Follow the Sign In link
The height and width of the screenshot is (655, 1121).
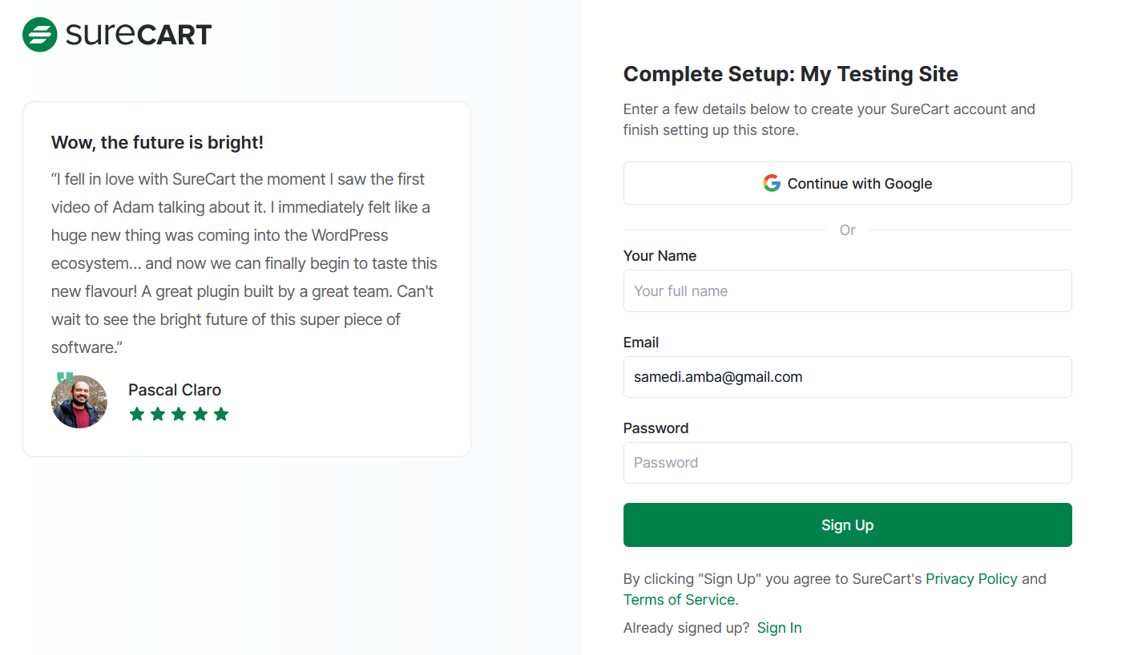779,628
